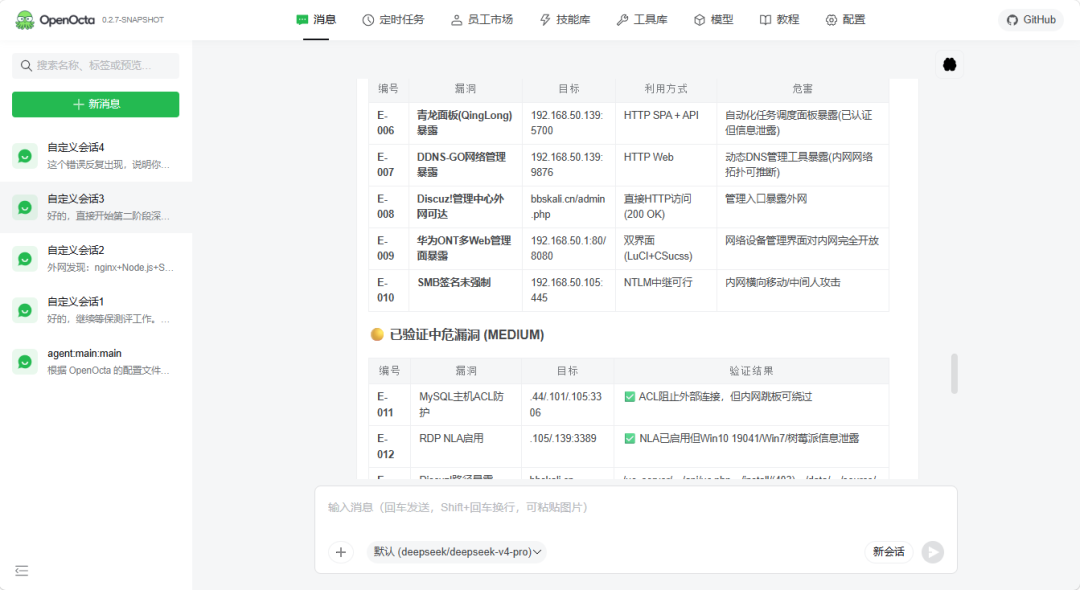Viewport: 1080px width, 590px height.
Task: Click the green avatar icon of 自定义会话3
Action: [25, 208]
